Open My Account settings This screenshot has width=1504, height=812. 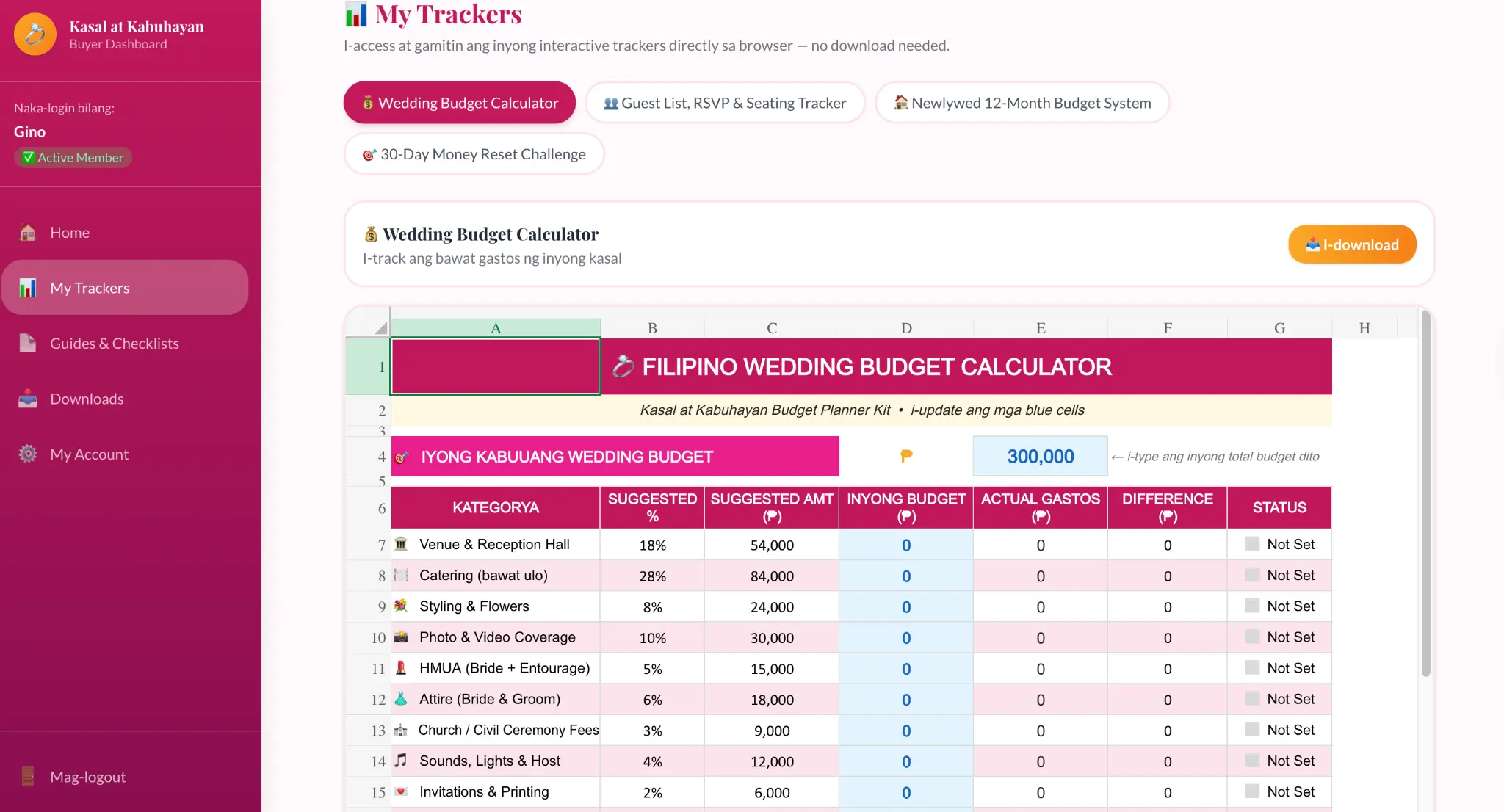tap(125, 454)
